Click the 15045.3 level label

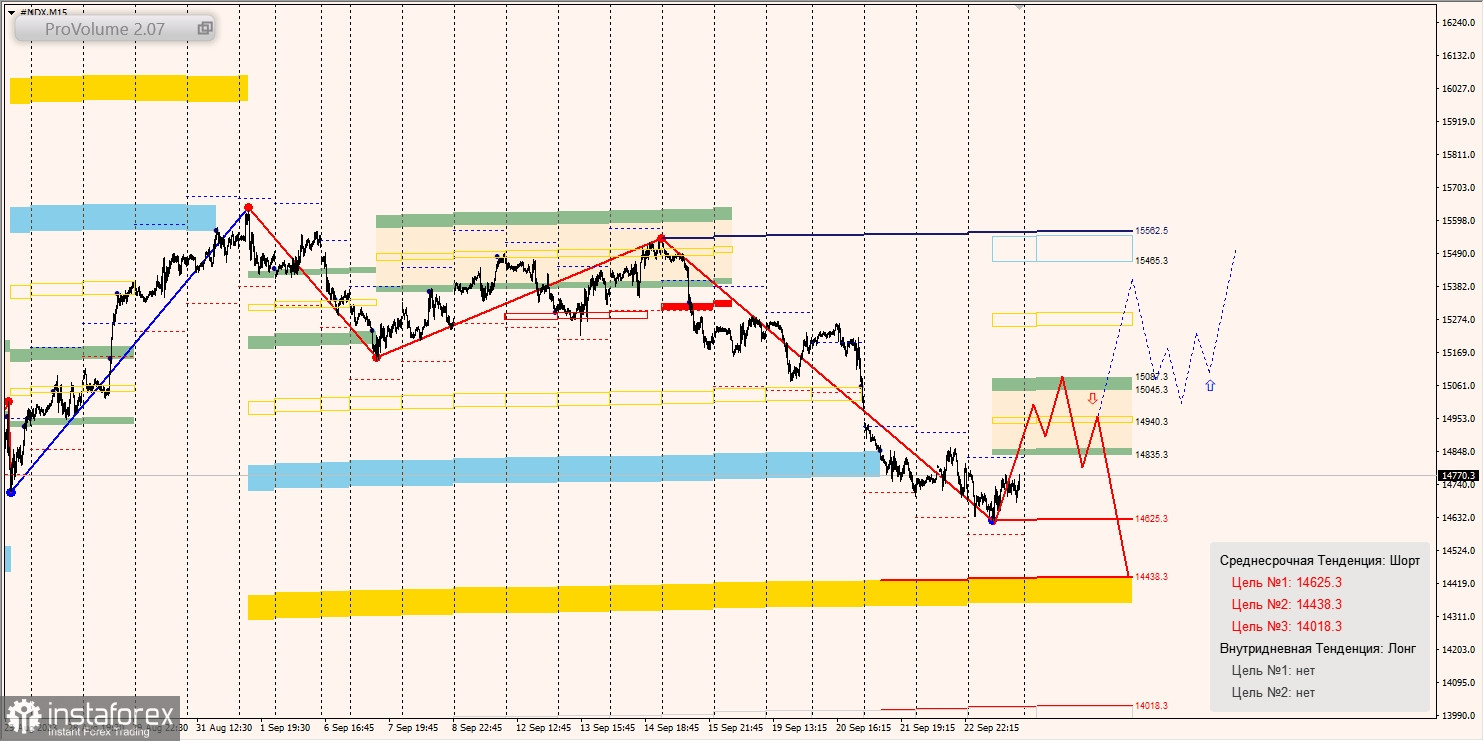point(1152,389)
